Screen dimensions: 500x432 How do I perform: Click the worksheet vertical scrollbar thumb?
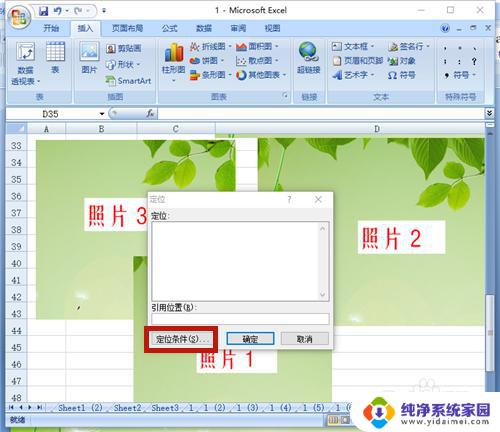(x=489, y=333)
